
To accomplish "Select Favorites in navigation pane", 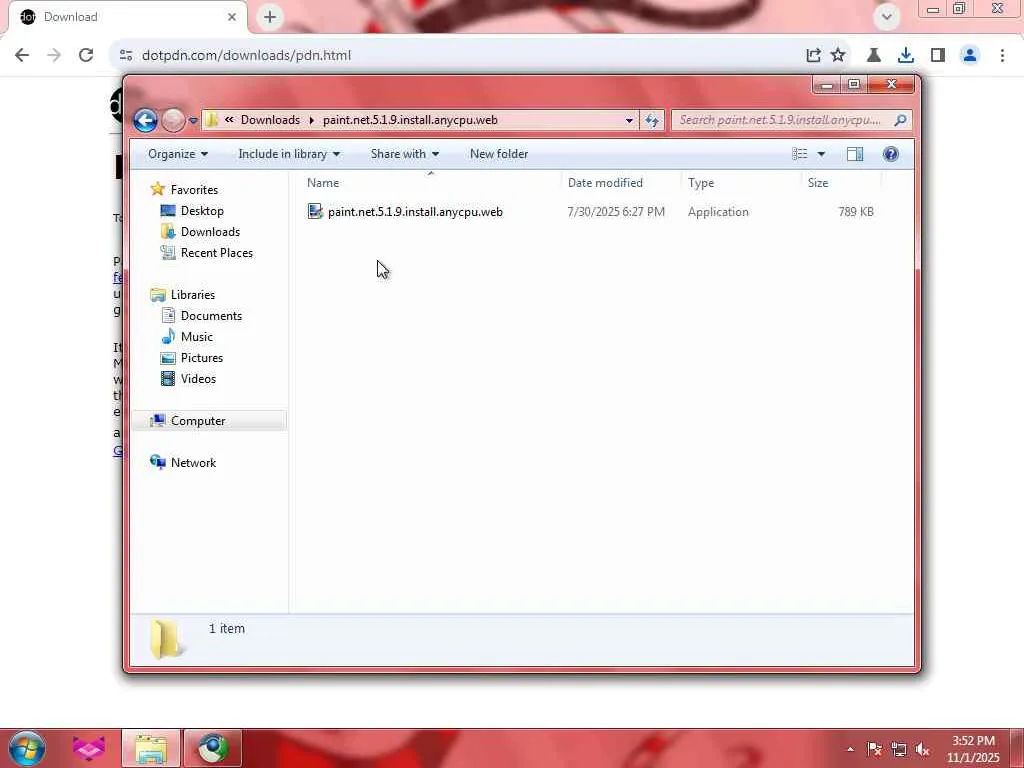I will click(x=194, y=189).
